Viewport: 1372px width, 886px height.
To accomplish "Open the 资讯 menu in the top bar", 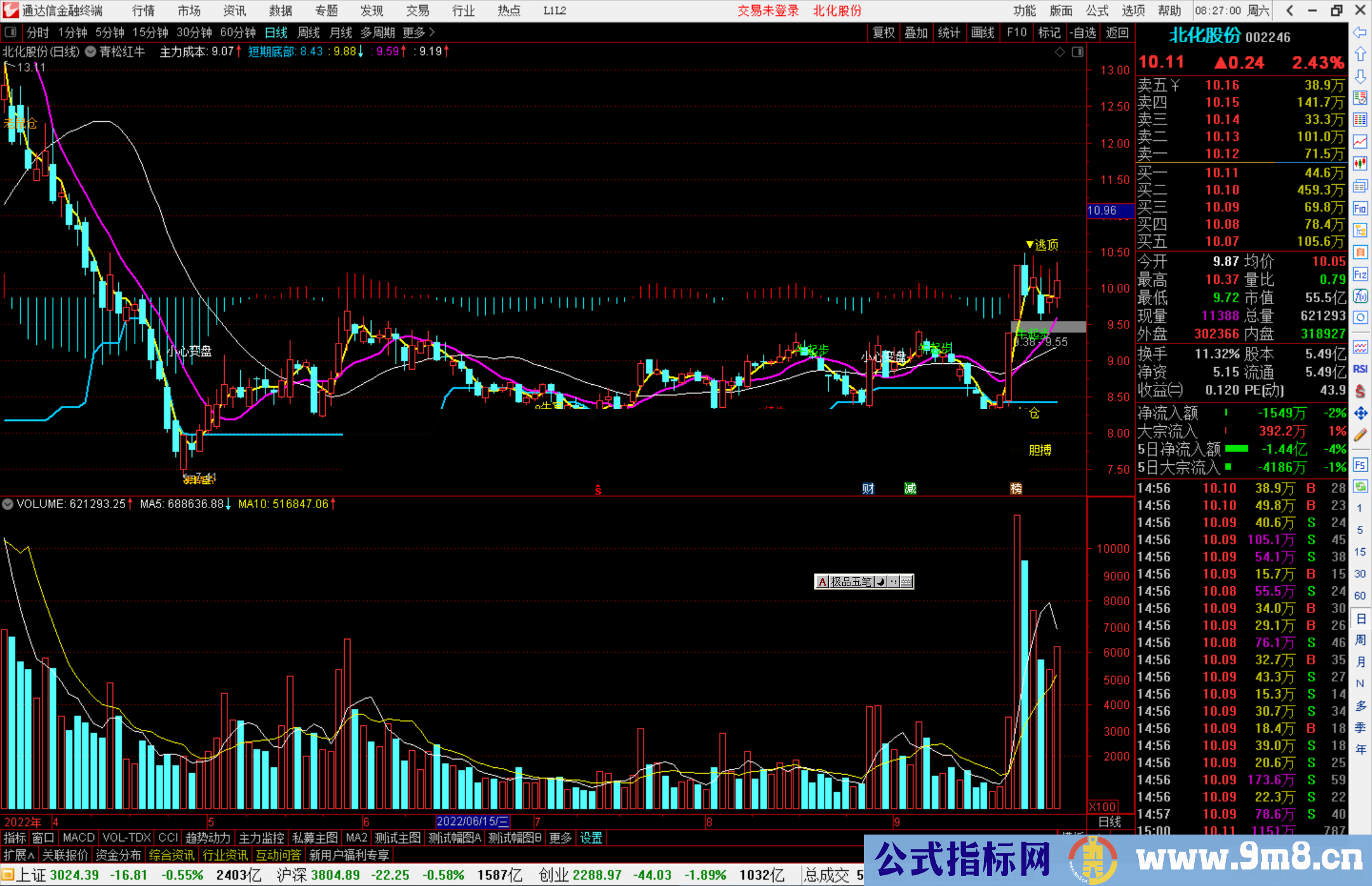I will (x=234, y=11).
